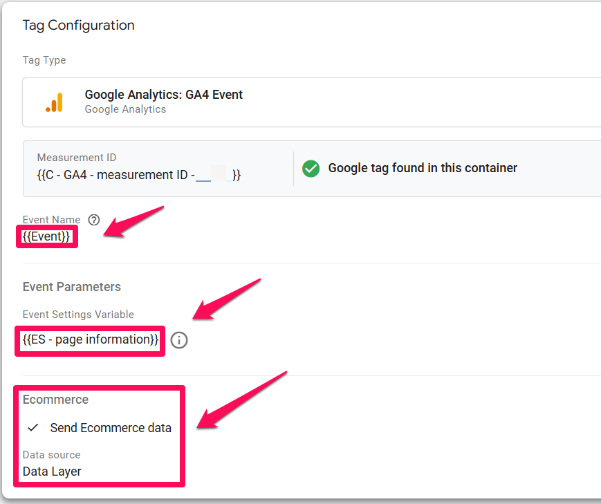Screen dimensions: 601x504
Task: Click the Tag Configuration heading
Action: point(79,25)
